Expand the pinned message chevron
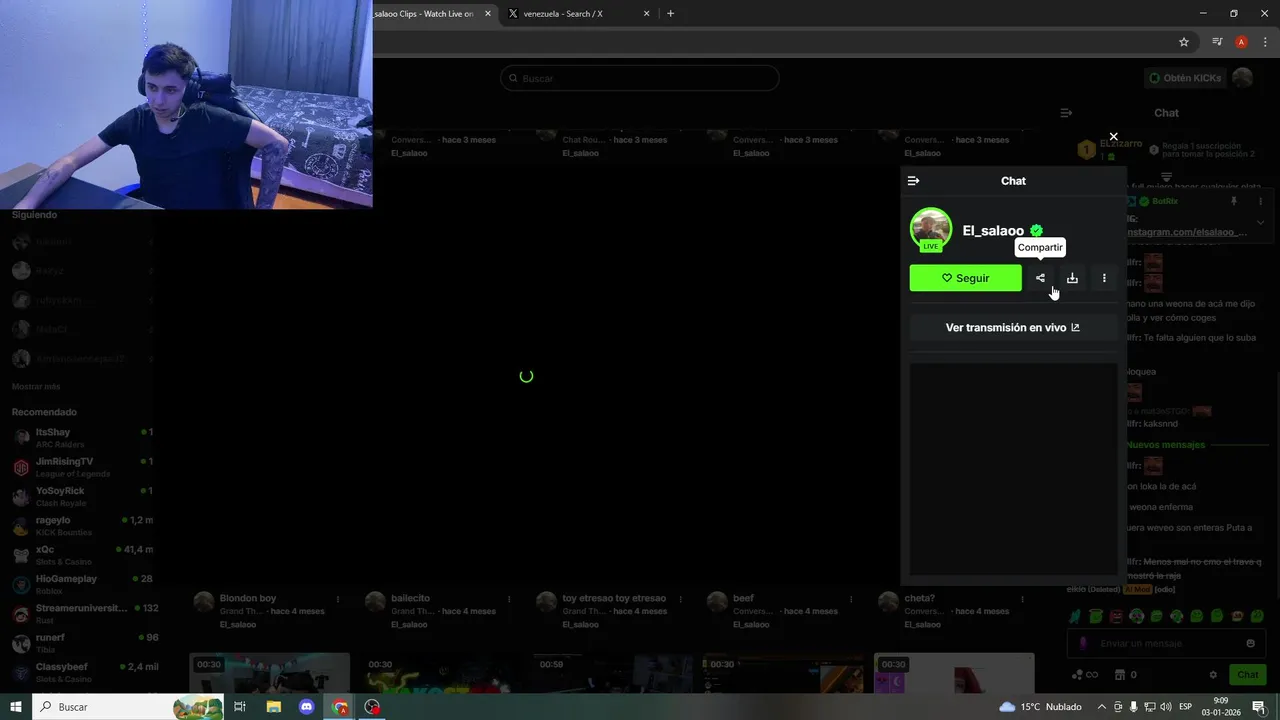This screenshot has height=720, width=1280. 1260,222
